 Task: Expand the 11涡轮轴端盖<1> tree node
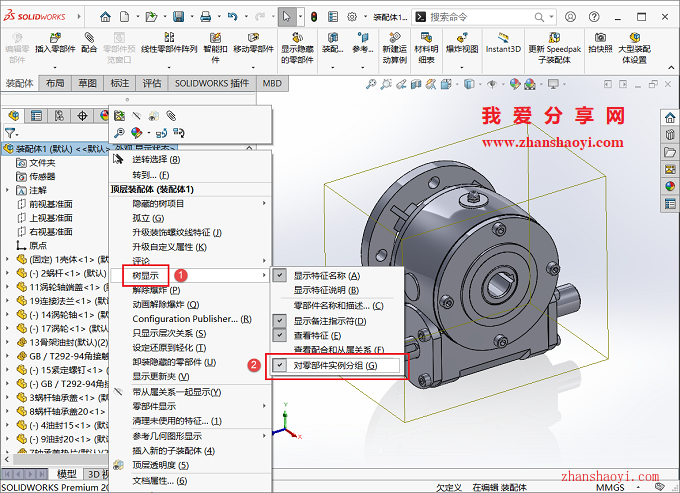point(7,287)
